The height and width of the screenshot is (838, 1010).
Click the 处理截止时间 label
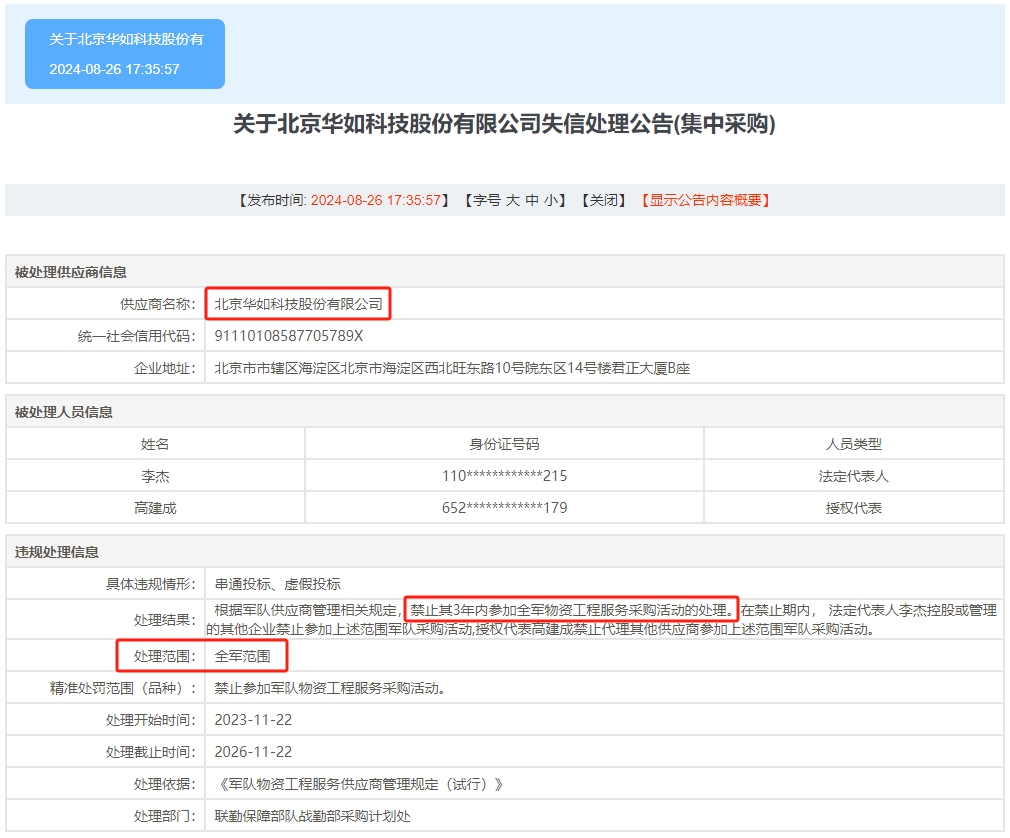150,752
